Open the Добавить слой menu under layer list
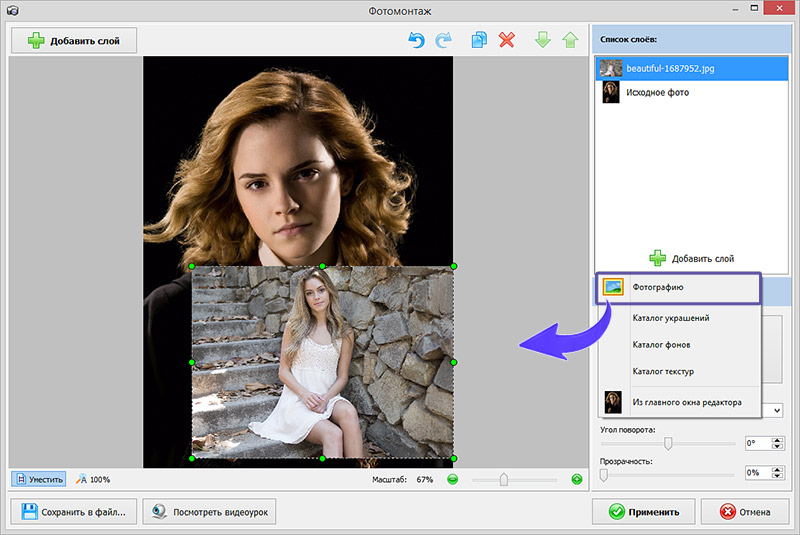 pos(692,258)
